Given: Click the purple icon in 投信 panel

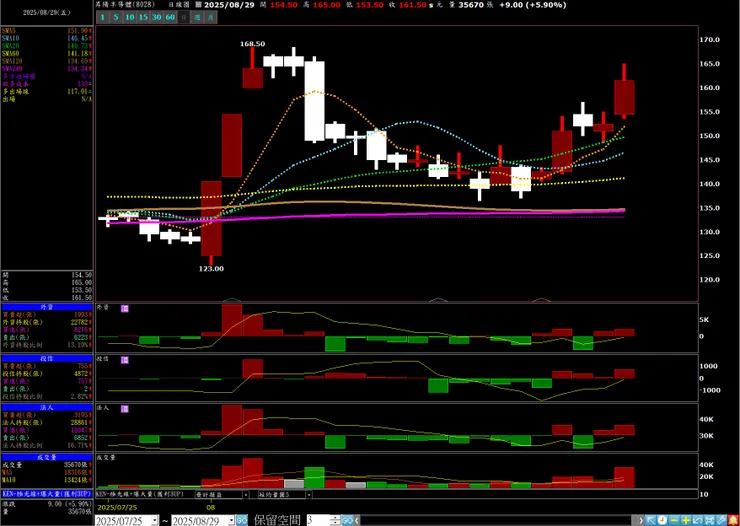Looking at the screenshot, I should coord(125,360).
